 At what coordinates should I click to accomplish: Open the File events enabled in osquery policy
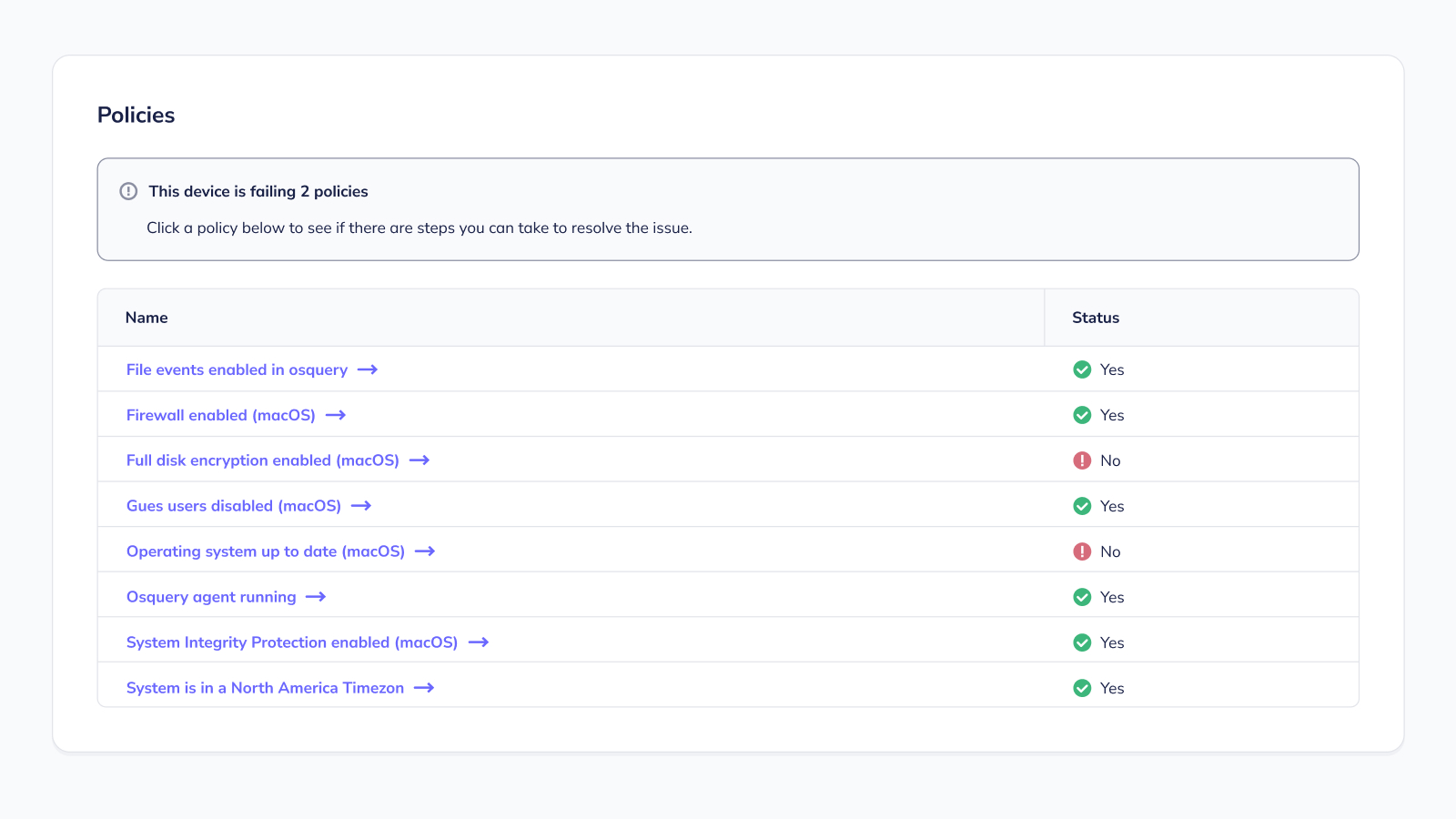pos(237,369)
